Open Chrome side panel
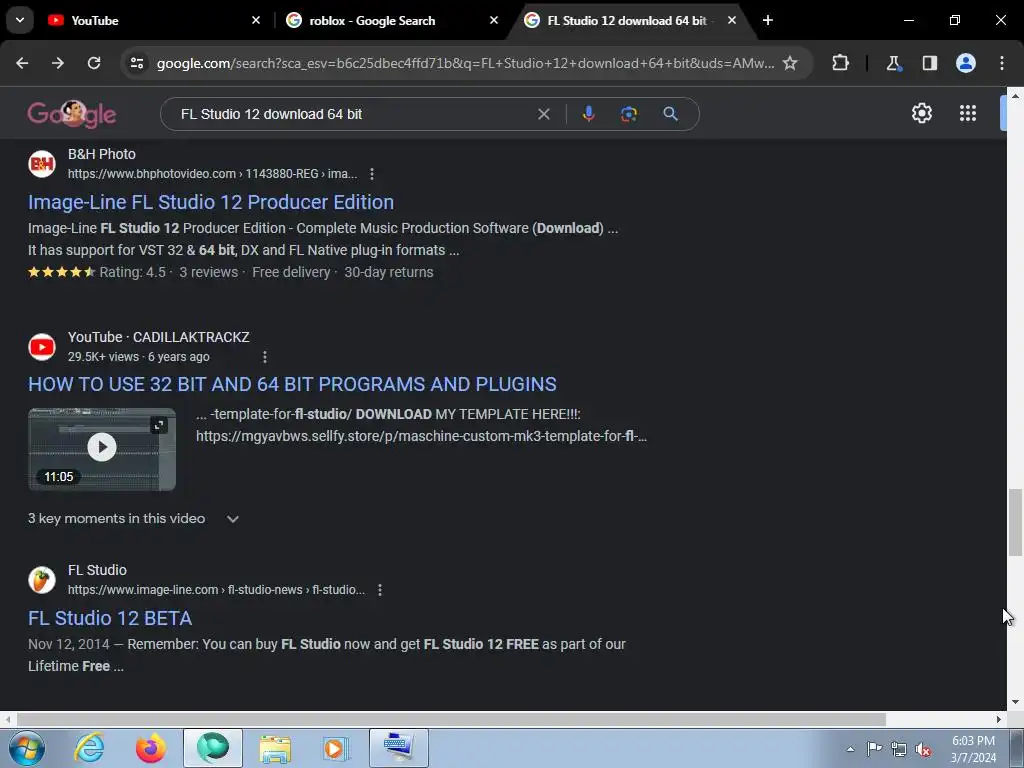Viewport: 1024px width, 768px height. pyautogui.click(x=929, y=63)
